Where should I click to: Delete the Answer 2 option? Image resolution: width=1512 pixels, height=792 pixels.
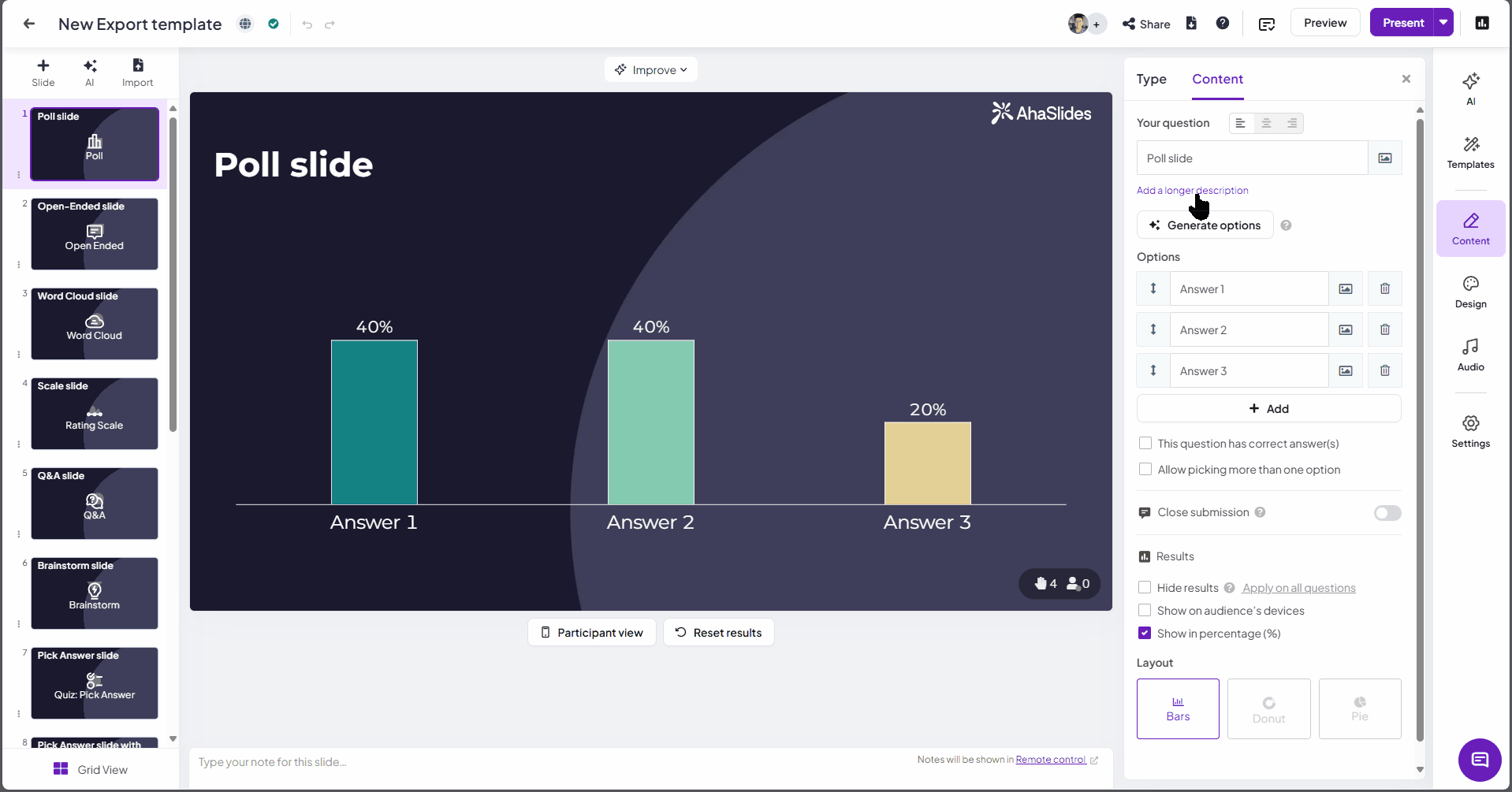[x=1385, y=329]
